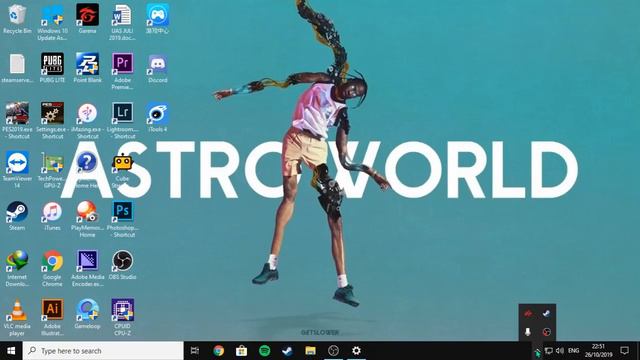Select the blue question-mark help icon
Screen dimensions: 640x360
click(x=87, y=162)
